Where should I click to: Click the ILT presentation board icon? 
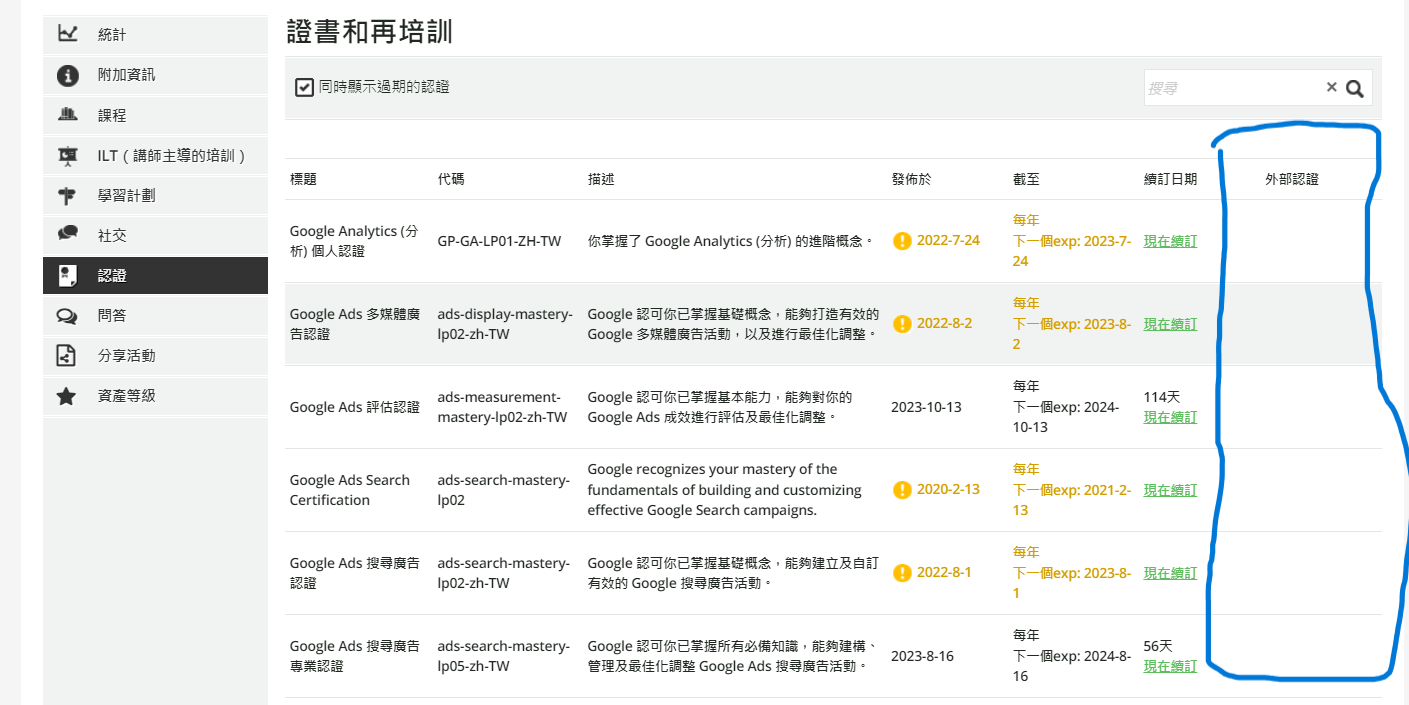[68, 155]
